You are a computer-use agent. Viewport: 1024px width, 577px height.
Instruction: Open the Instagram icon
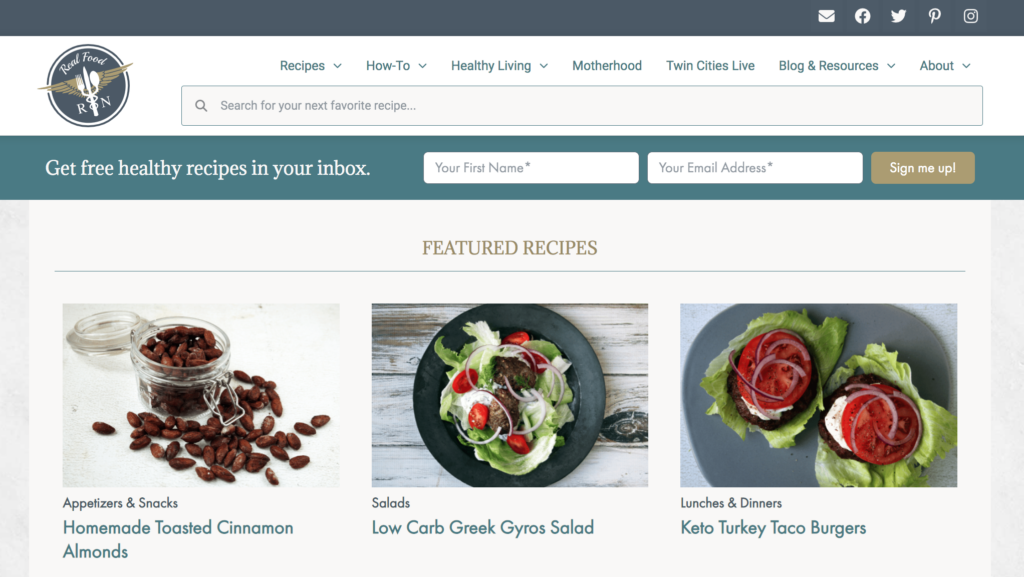tap(970, 16)
